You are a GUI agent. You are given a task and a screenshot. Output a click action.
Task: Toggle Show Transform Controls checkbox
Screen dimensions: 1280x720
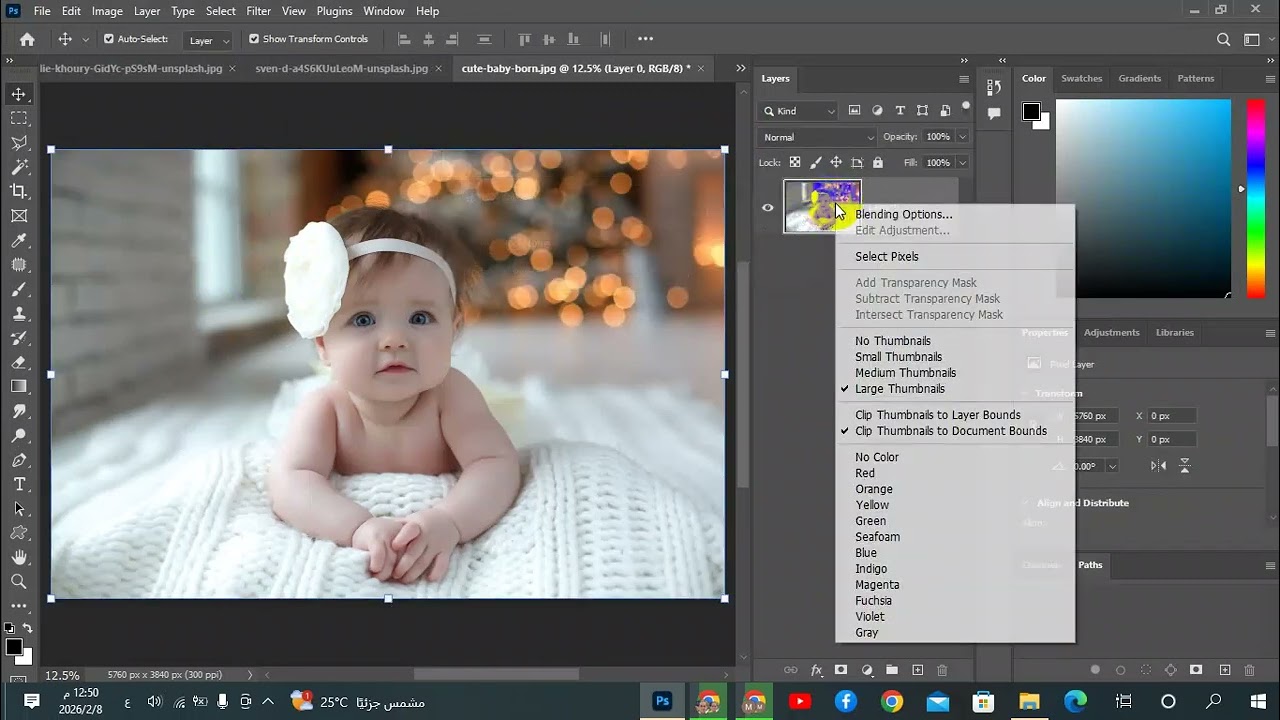(x=254, y=39)
